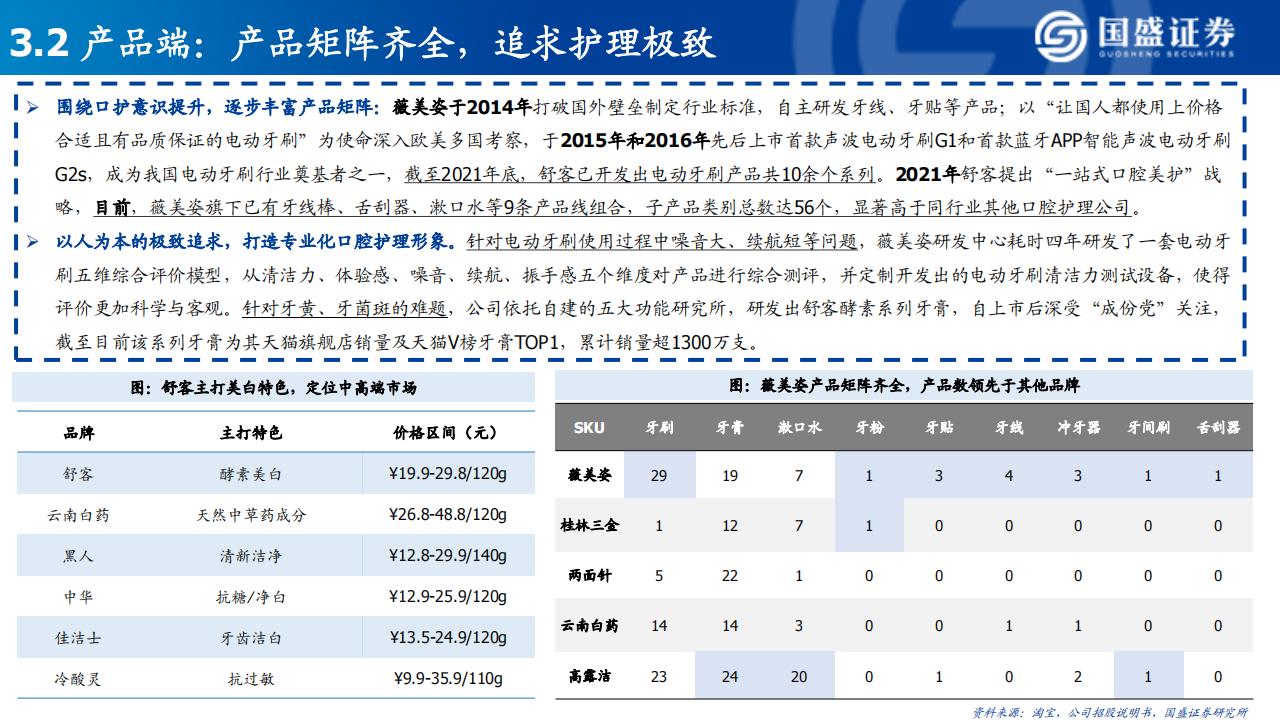Select feature cell 清新洁净
This screenshot has width=1280, height=720.
251,557
